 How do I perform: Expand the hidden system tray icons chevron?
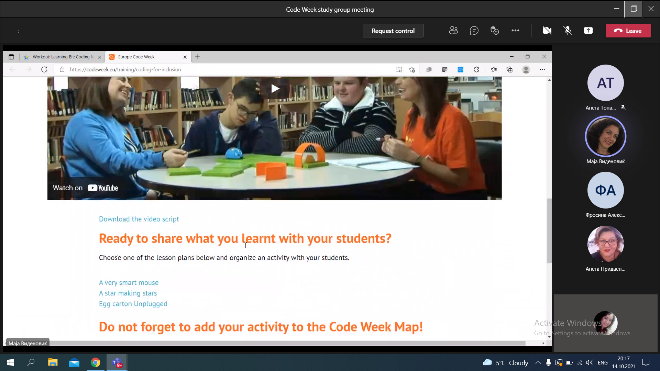[538, 362]
